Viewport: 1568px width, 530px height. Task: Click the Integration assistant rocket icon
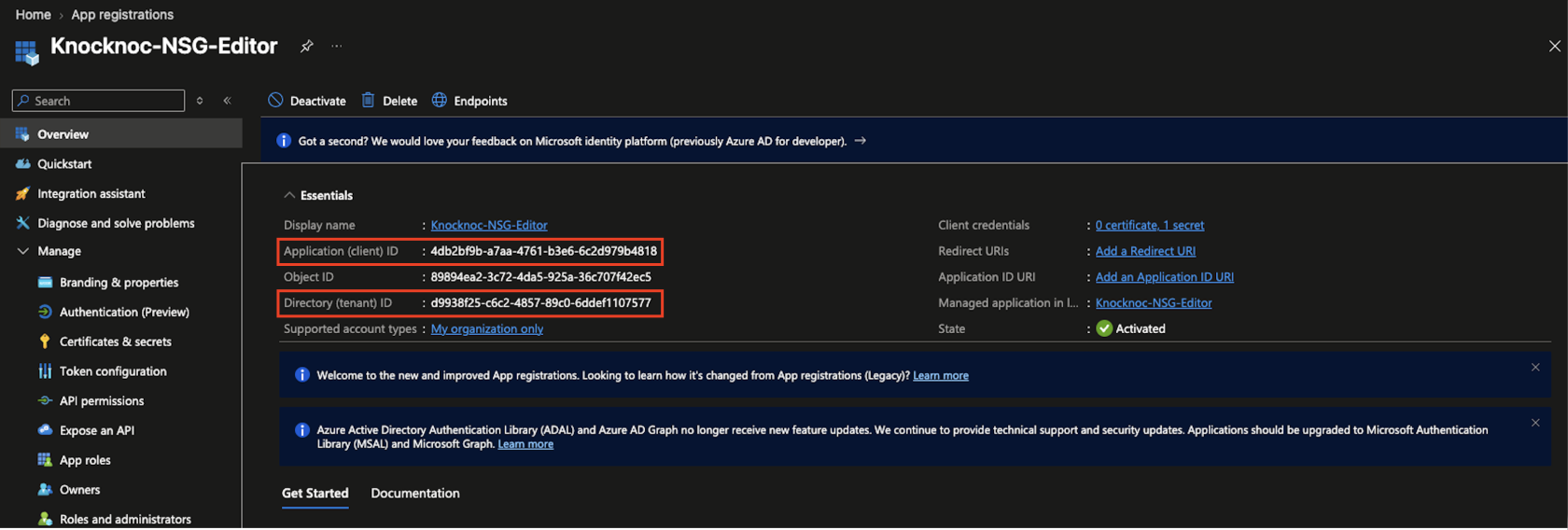[22, 194]
